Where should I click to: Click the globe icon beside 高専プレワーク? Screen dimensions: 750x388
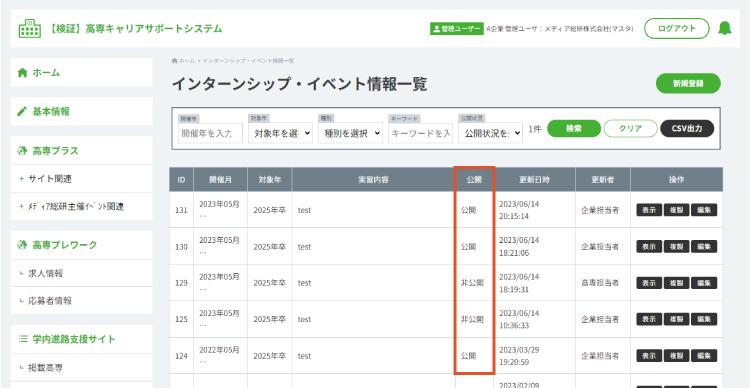pos(22,245)
